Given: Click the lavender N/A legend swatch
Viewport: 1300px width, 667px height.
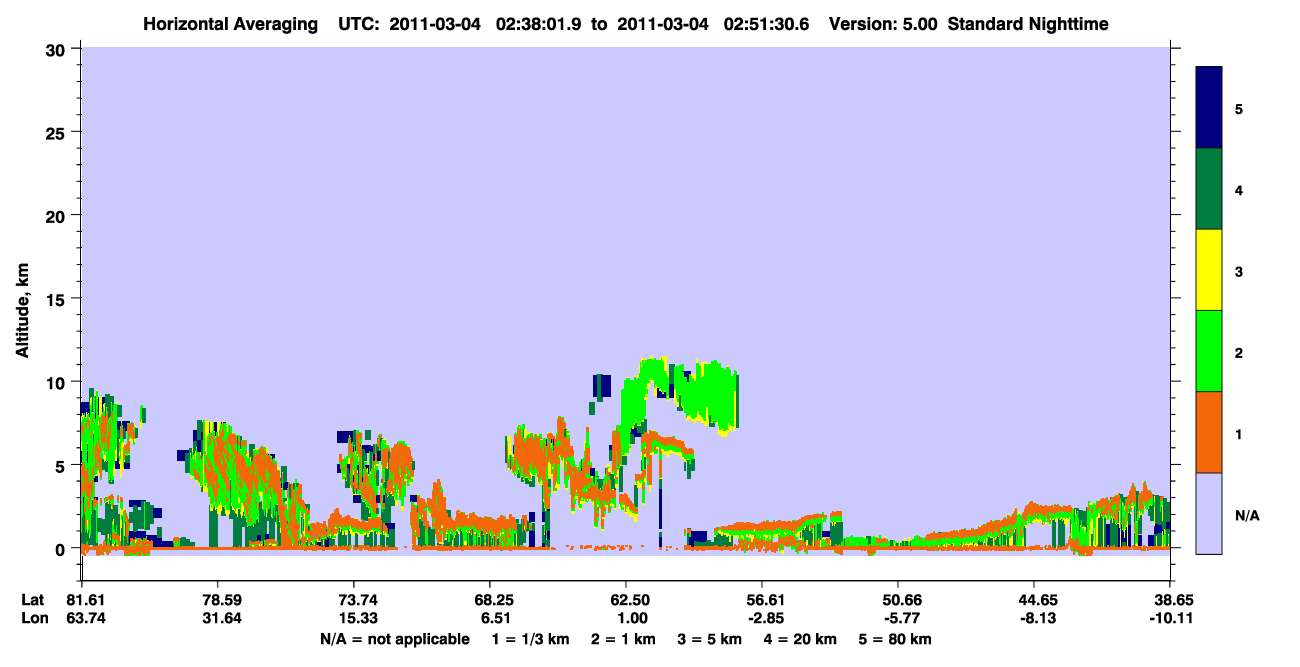Looking at the screenshot, I should tap(1209, 512).
